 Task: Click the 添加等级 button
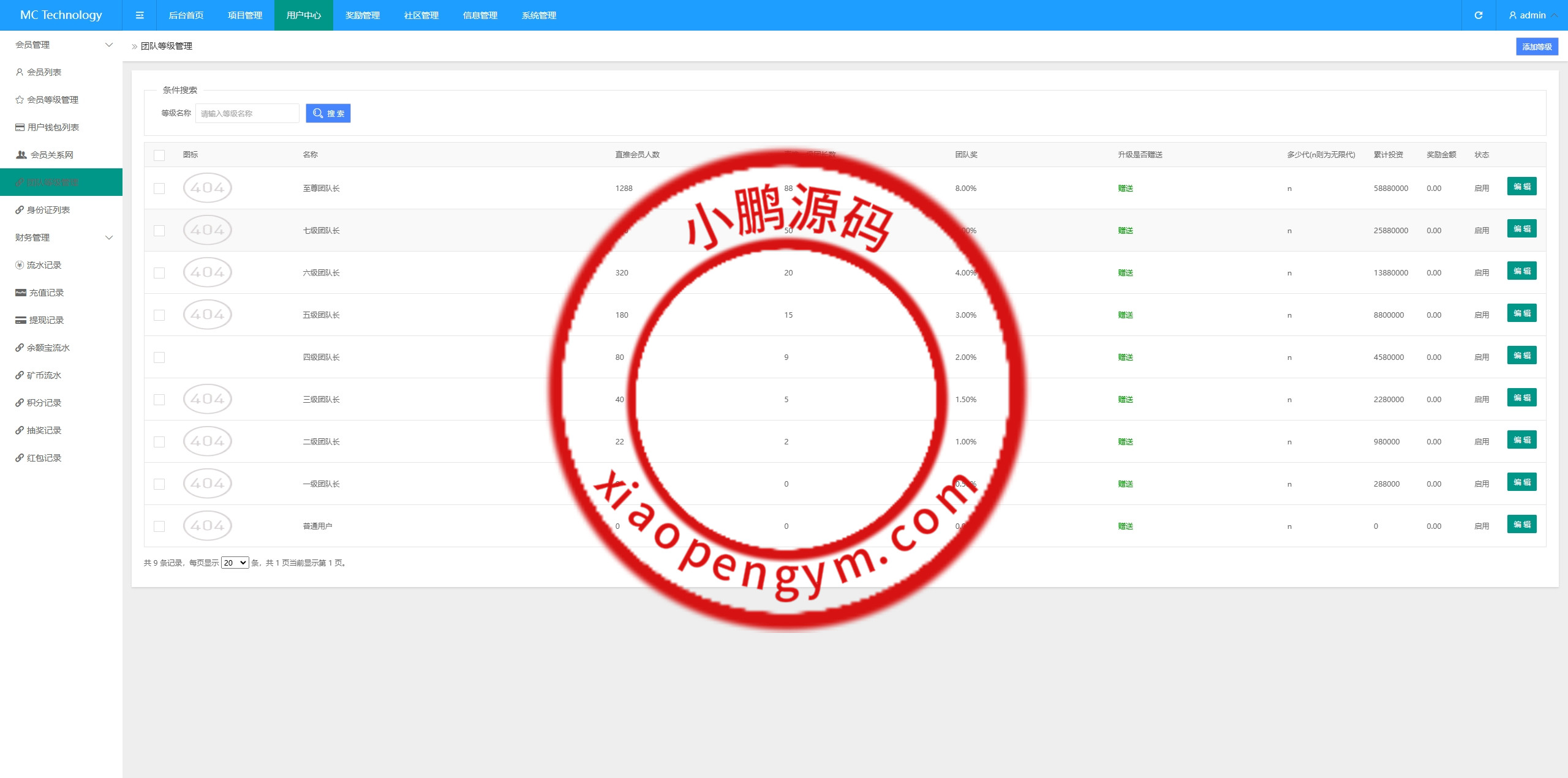(1537, 47)
